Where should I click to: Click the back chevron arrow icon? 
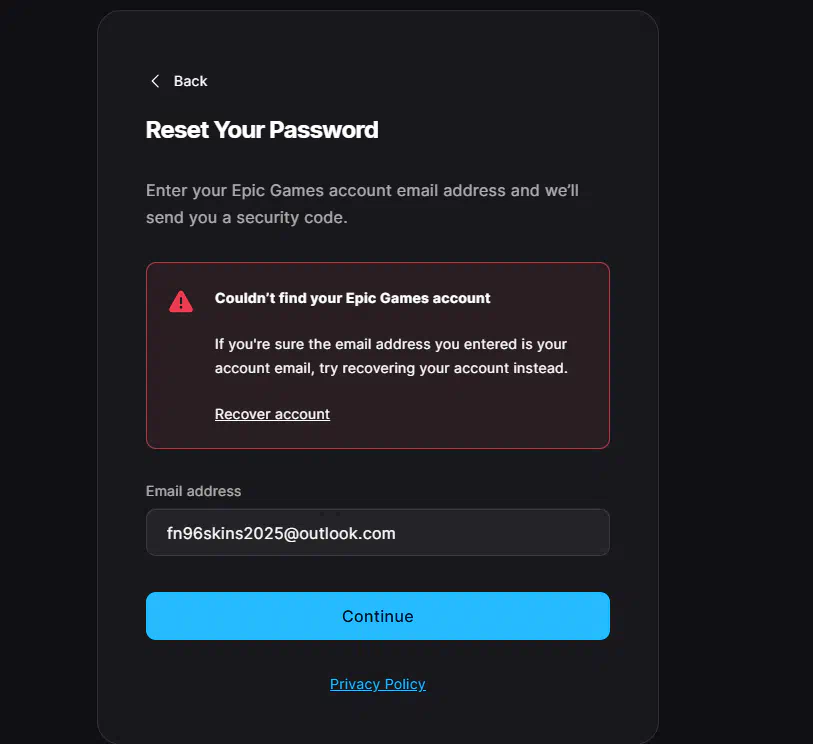(155, 81)
